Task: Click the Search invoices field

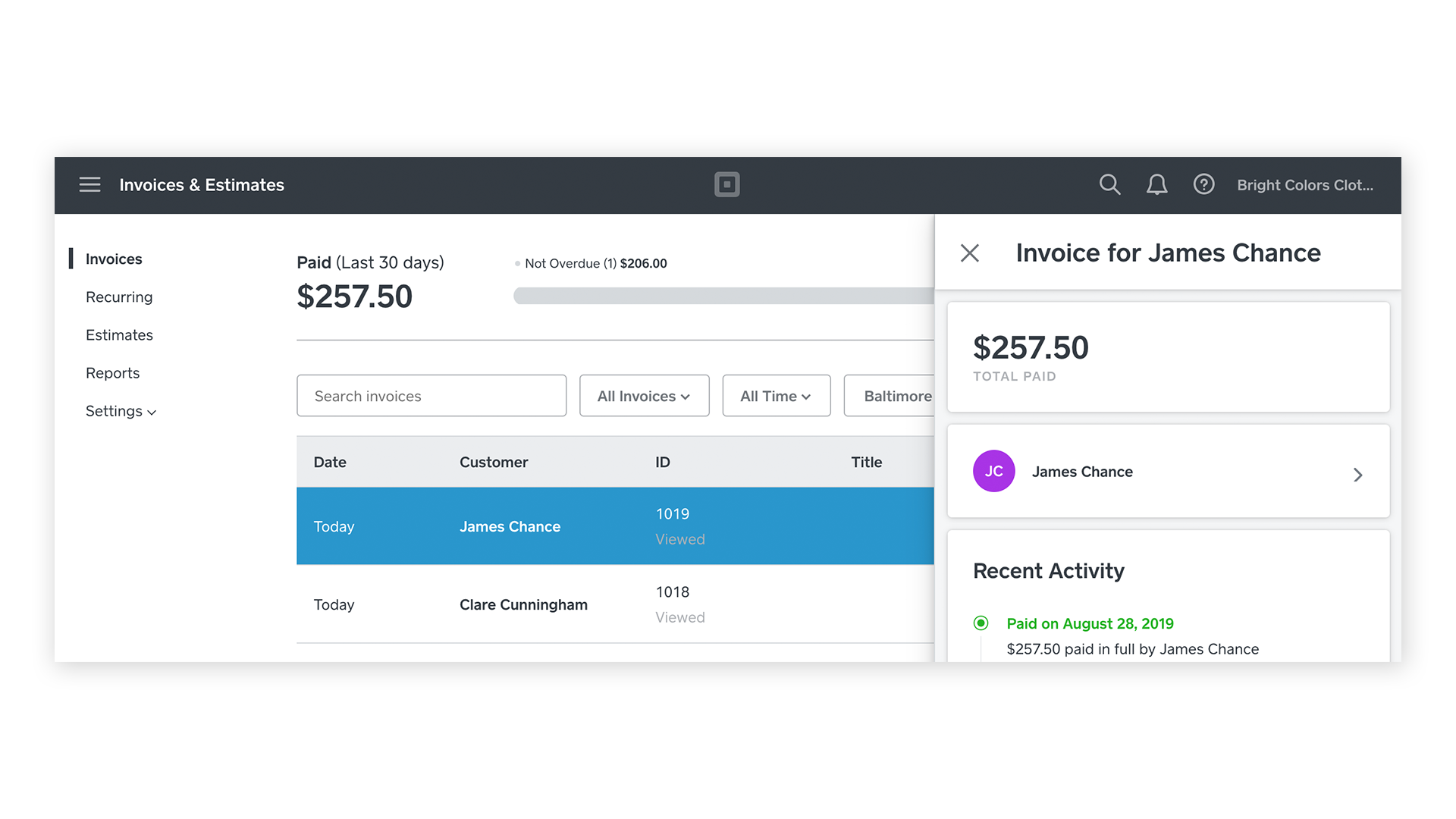Action: click(x=431, y=395)
